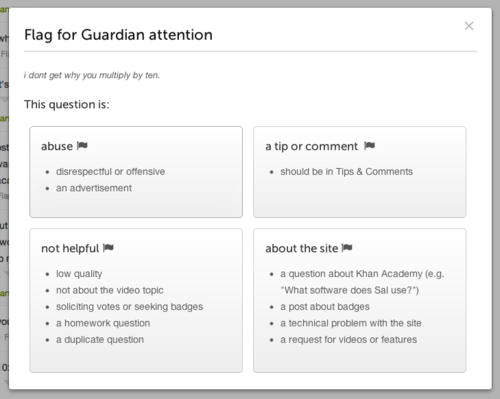The height and width of the screenshot is (399, 500).
Task: Click soliciting votes or seeking badges
Action: [x=129, y=307]
